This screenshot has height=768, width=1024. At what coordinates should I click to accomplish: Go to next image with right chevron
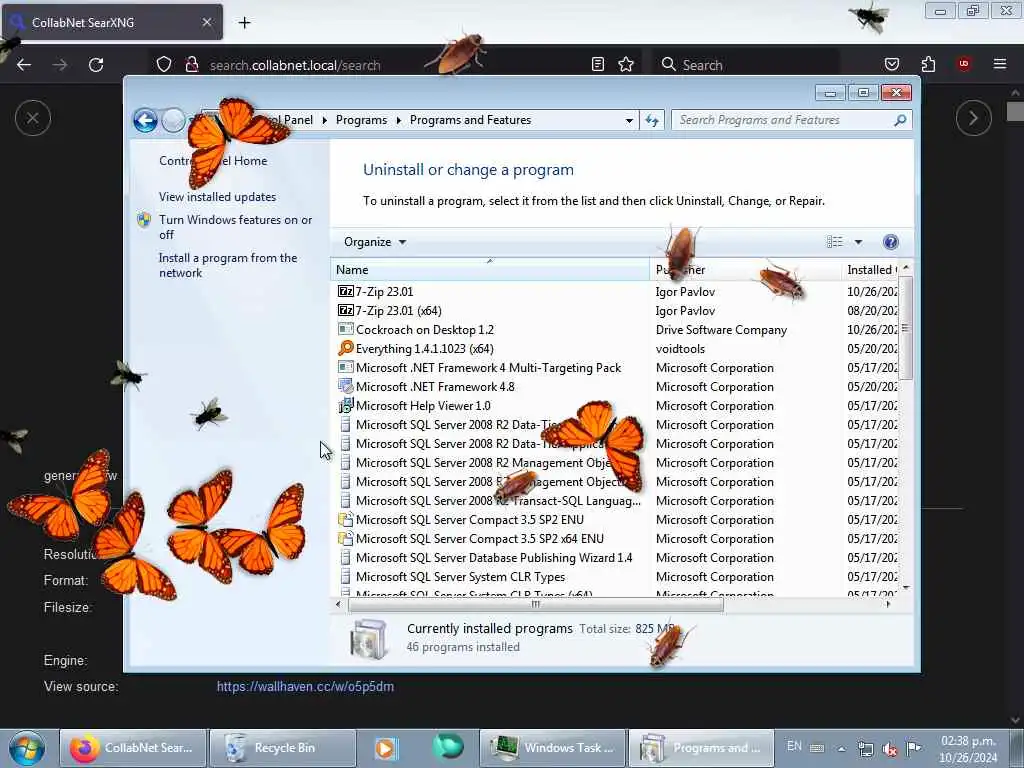[973, 118]
